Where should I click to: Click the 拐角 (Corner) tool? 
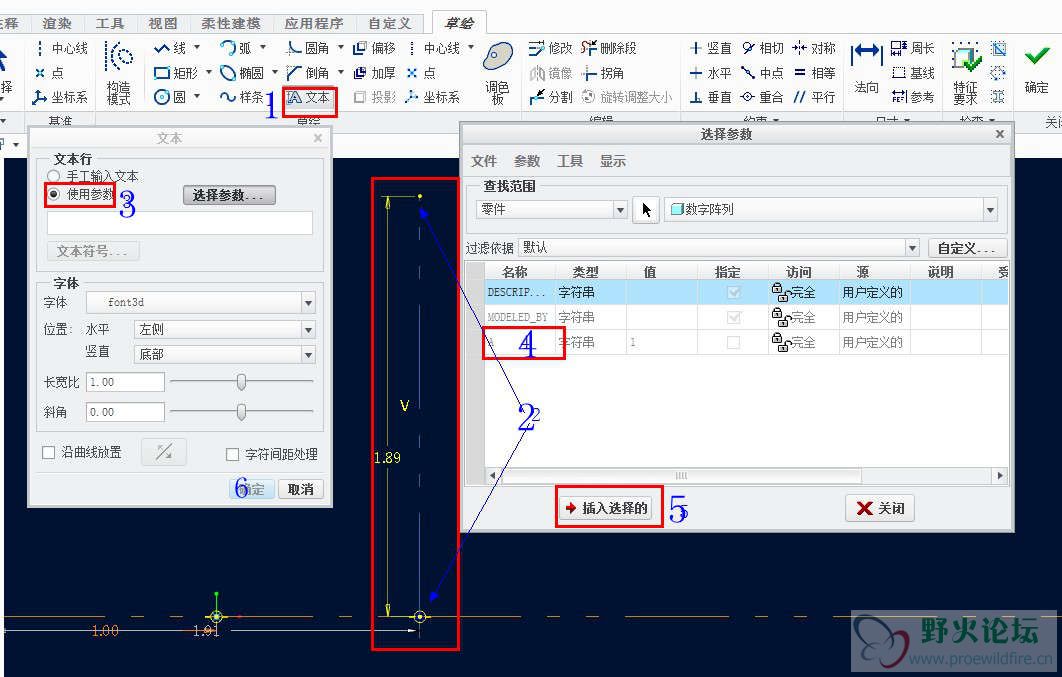603,72
